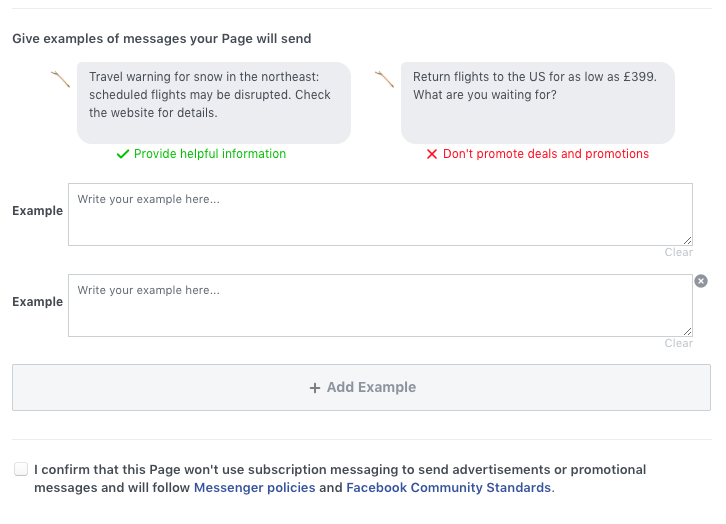Click 'Provide helpful information' label
The width and height of the screenshot is (726, 524).
210,154
